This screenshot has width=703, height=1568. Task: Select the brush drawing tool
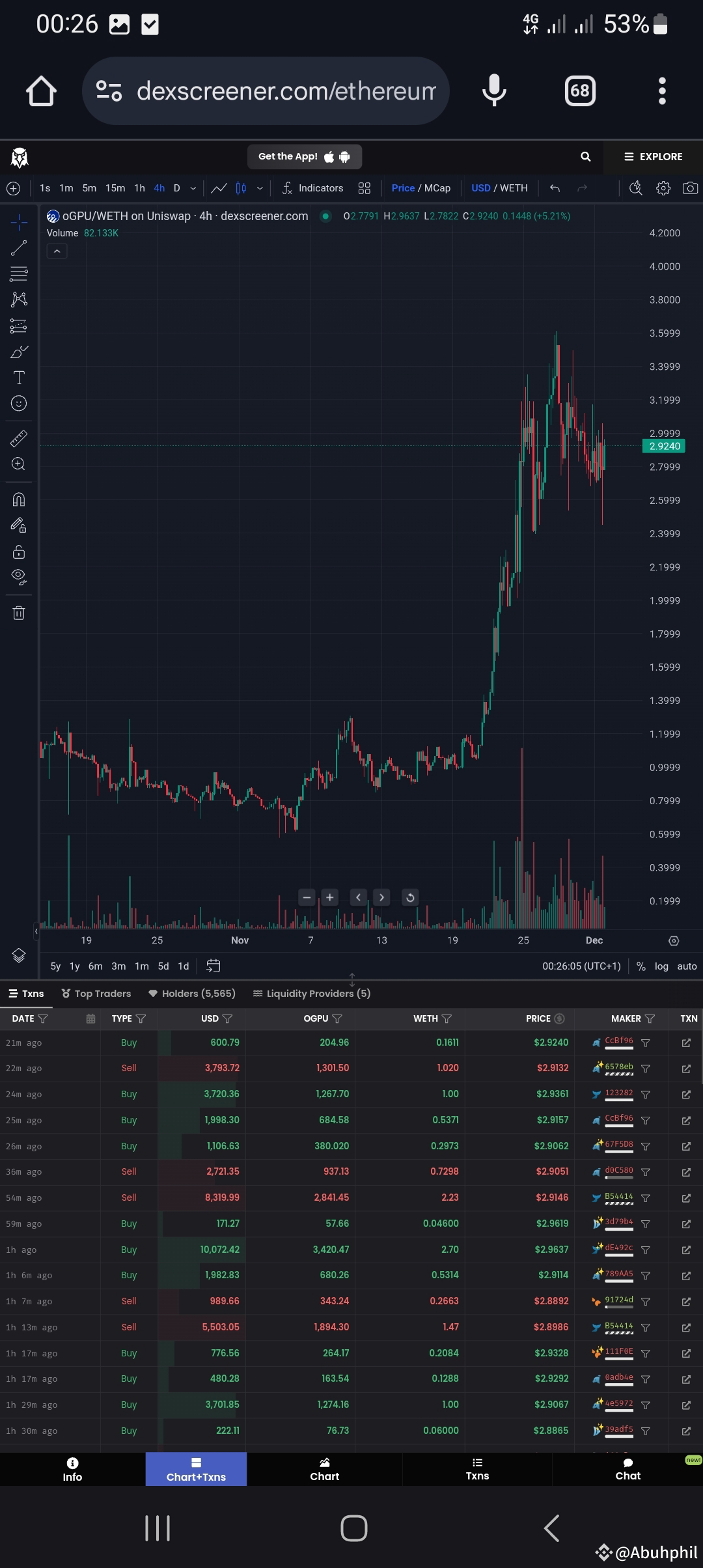19,352
